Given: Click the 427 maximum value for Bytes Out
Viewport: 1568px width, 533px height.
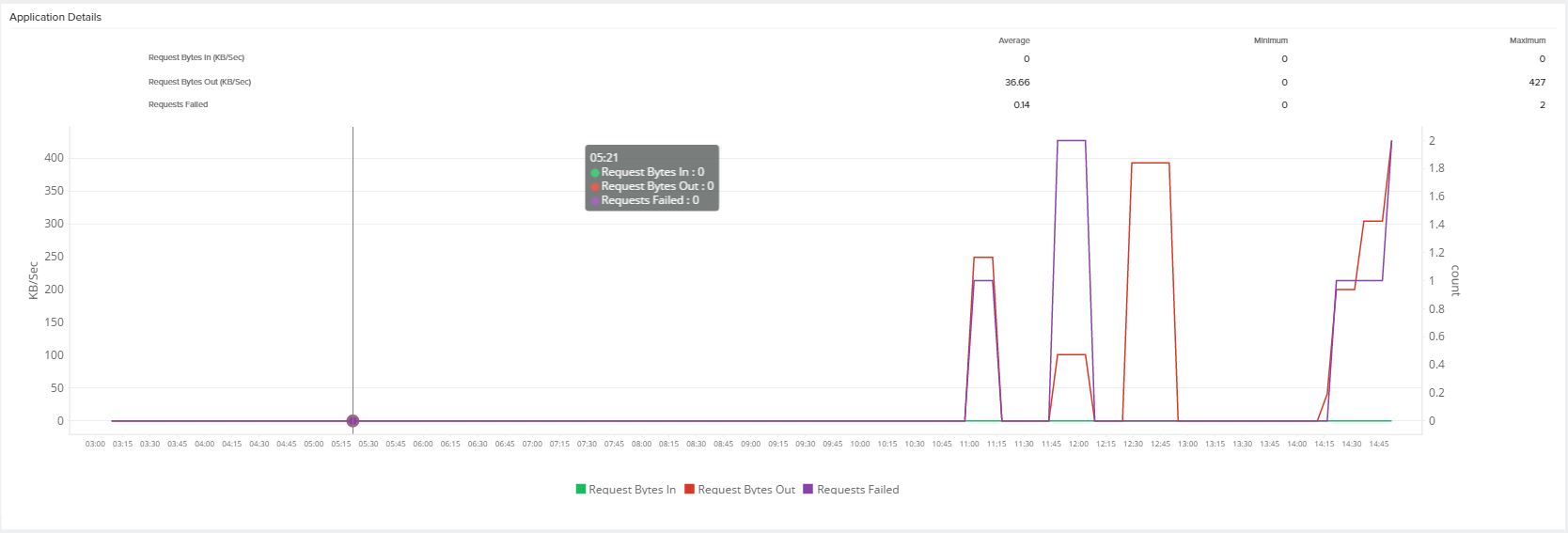Looking at the screenshot, I should click(1537, 83).
